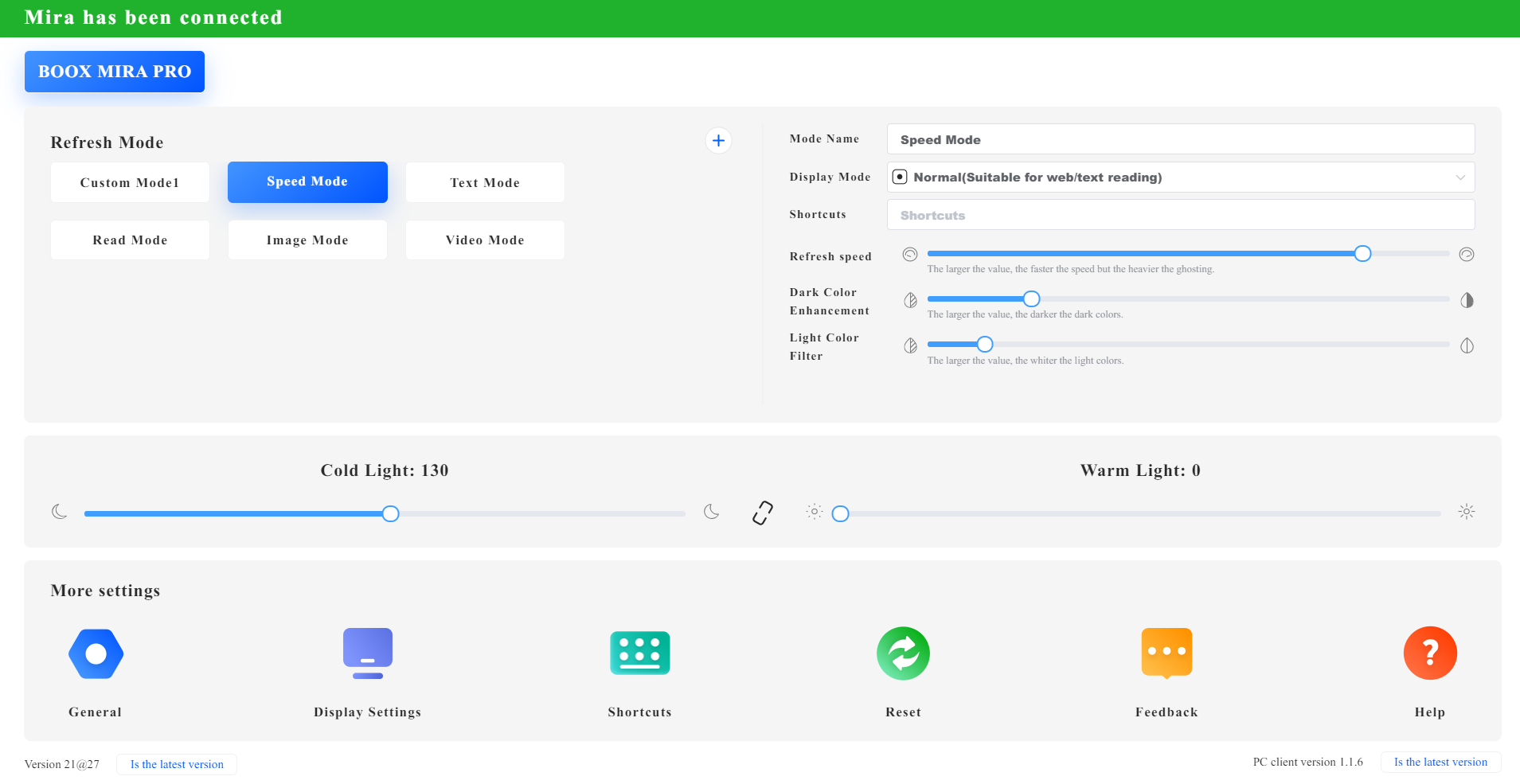Open the Shortcuts keyboard icon
The width and height of the screenshot is (1520, 784).
pyautogui.click(x=639, y=653)
